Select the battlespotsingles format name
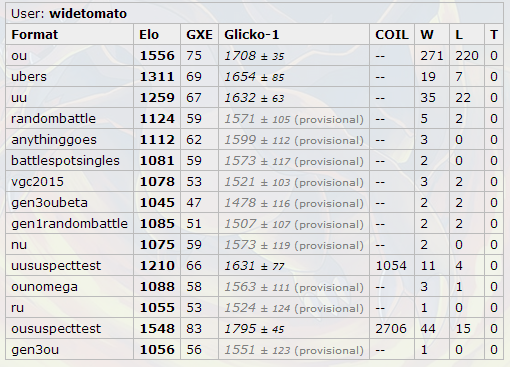The width and height of the screenshot is (510, 367). pyautogui.click(x=65, y=161)
